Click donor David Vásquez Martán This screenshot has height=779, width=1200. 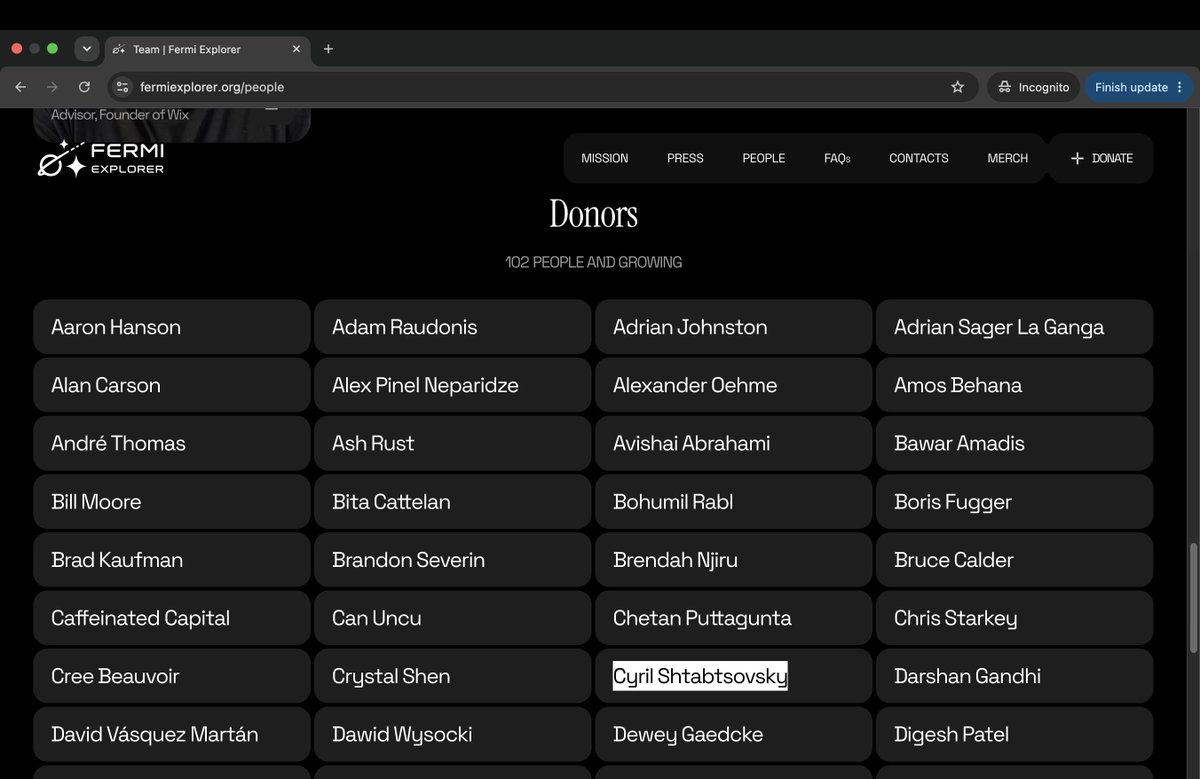(x=172, y=734)
